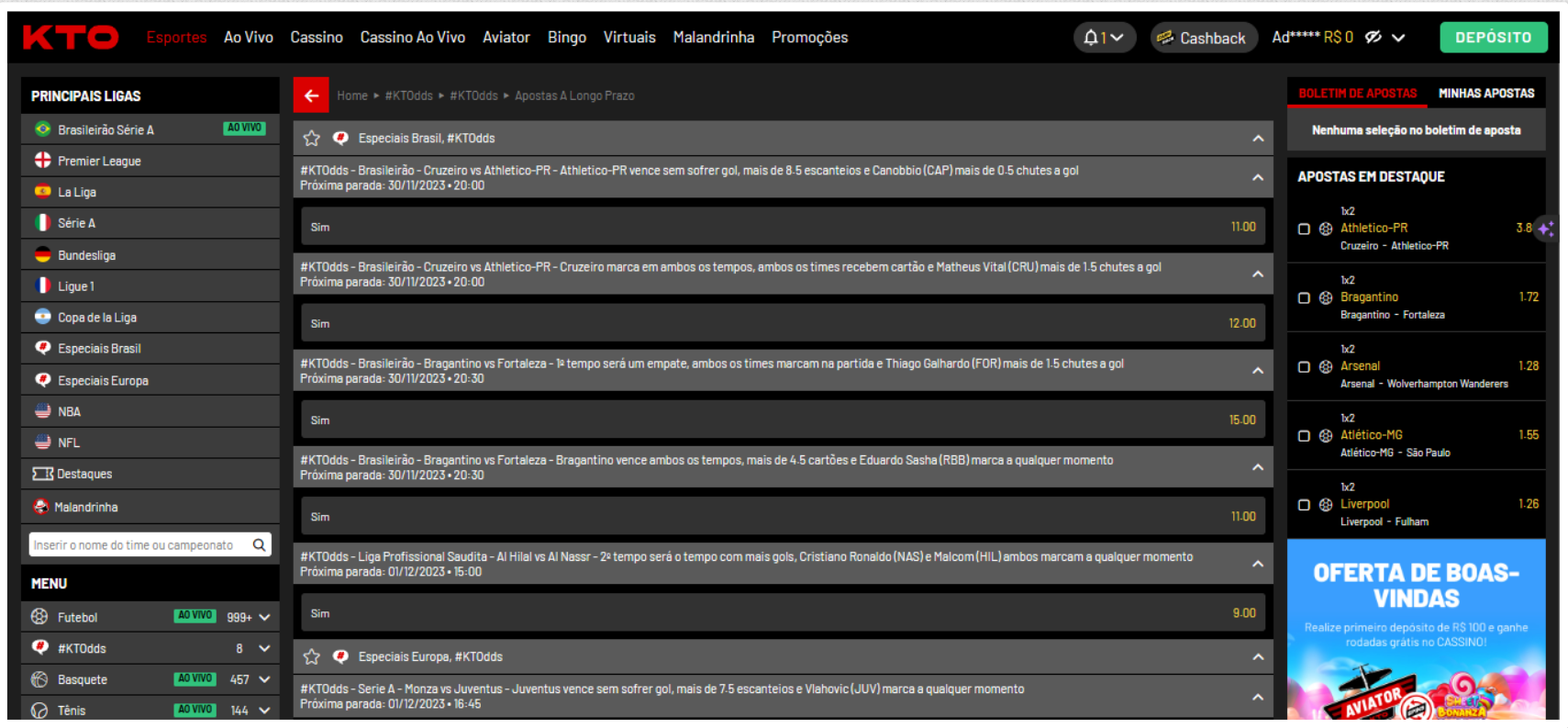Bet Sim at odds 12.00

783,323
